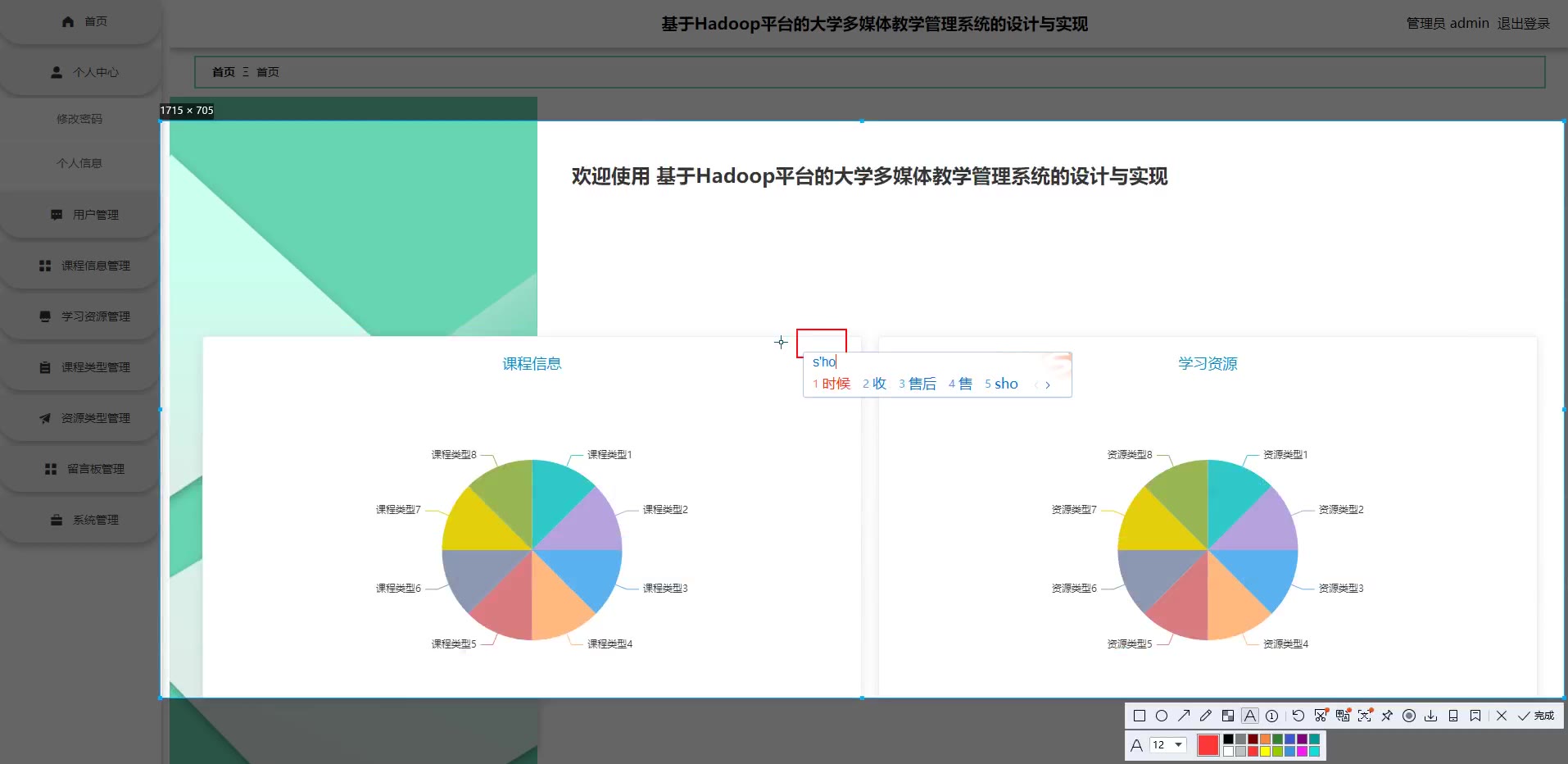Open 留言板管理 in the sidebar
This screenshot has height=764, width=1568.
[80, 469]
